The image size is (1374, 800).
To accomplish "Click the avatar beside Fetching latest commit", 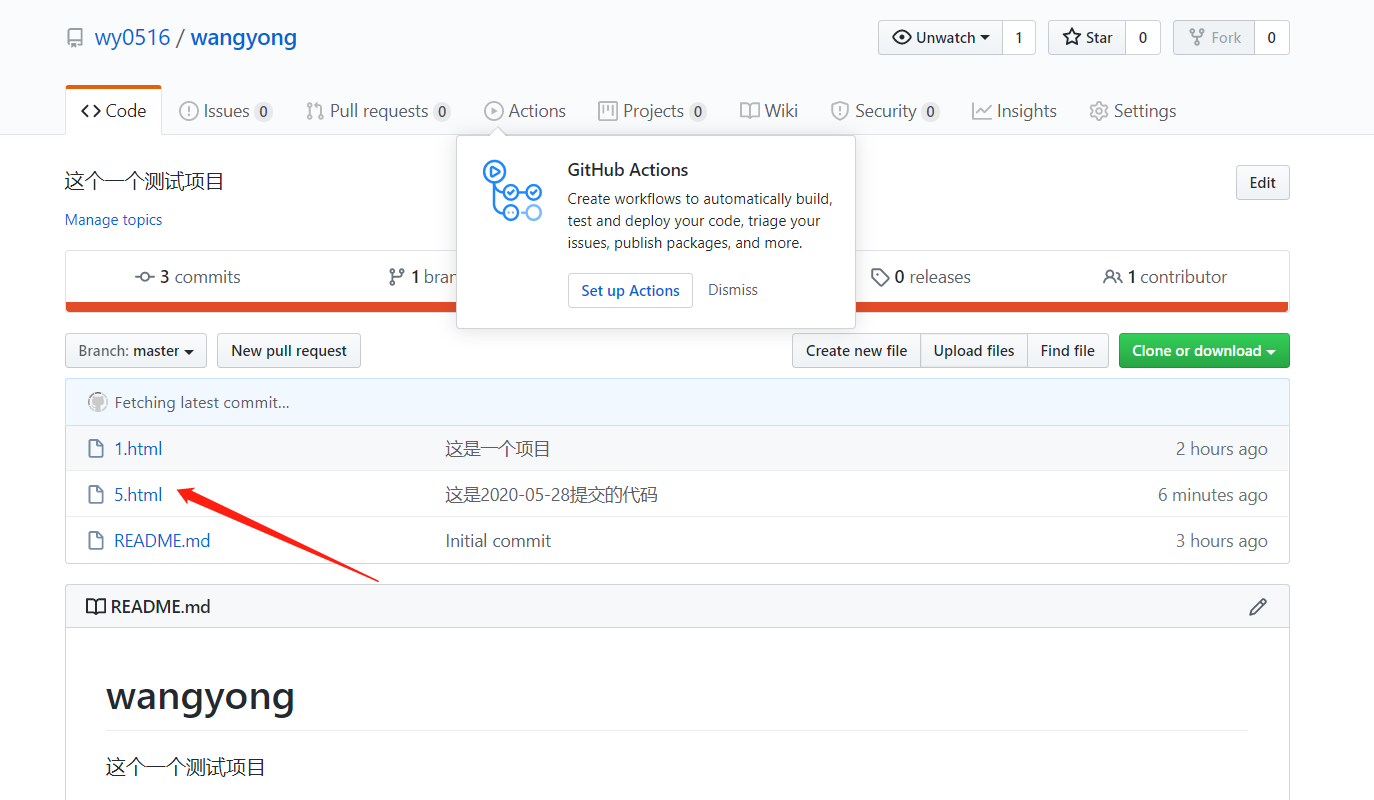I will coord(98,403).
